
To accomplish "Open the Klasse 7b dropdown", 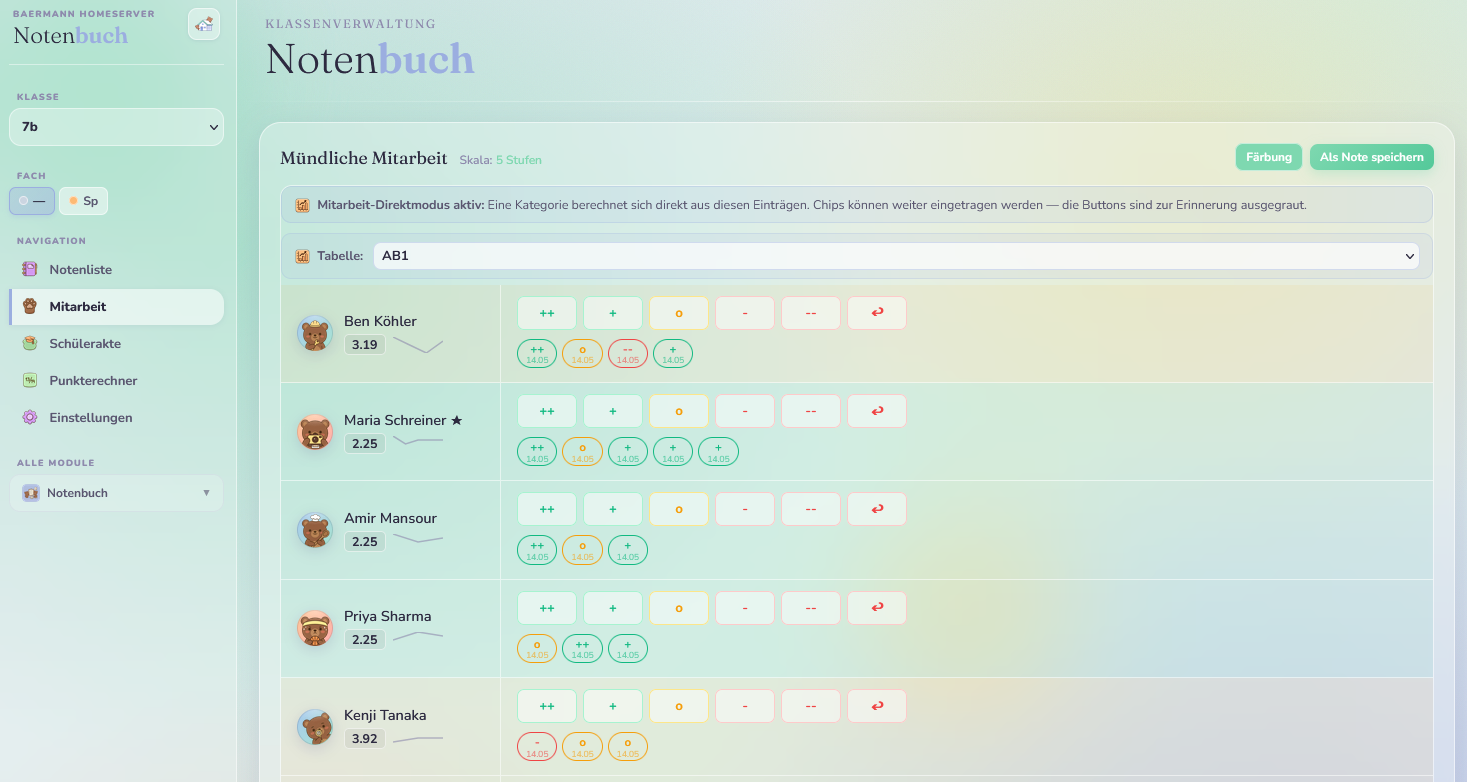I will [117, 127].
